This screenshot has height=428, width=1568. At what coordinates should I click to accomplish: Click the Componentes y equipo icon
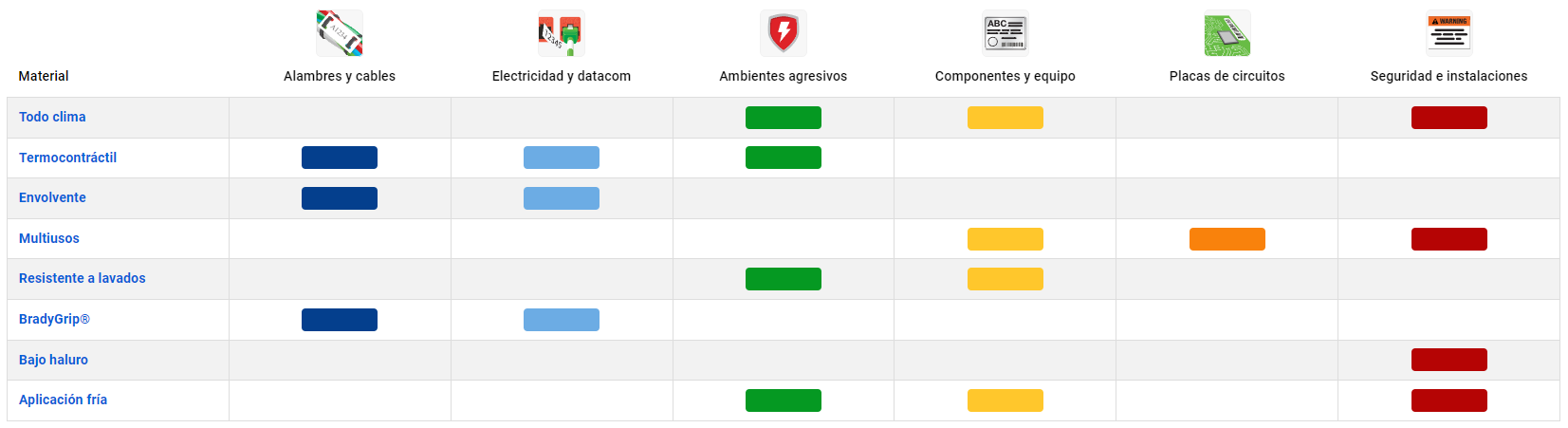click(x=1005, y=33)
